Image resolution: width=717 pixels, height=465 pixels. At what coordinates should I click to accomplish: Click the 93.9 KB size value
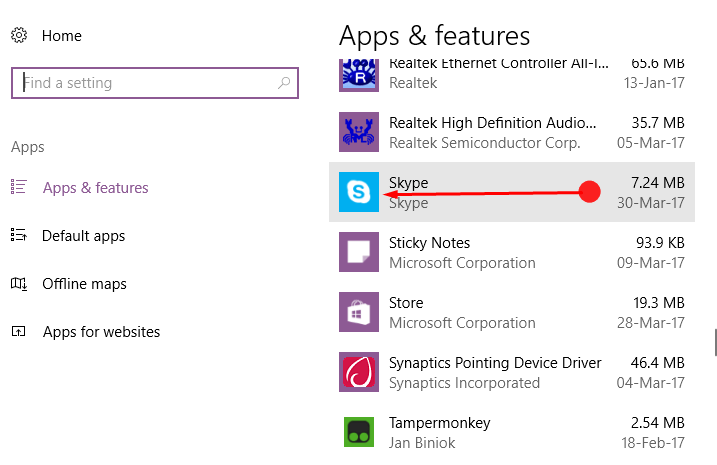[660, 243]
